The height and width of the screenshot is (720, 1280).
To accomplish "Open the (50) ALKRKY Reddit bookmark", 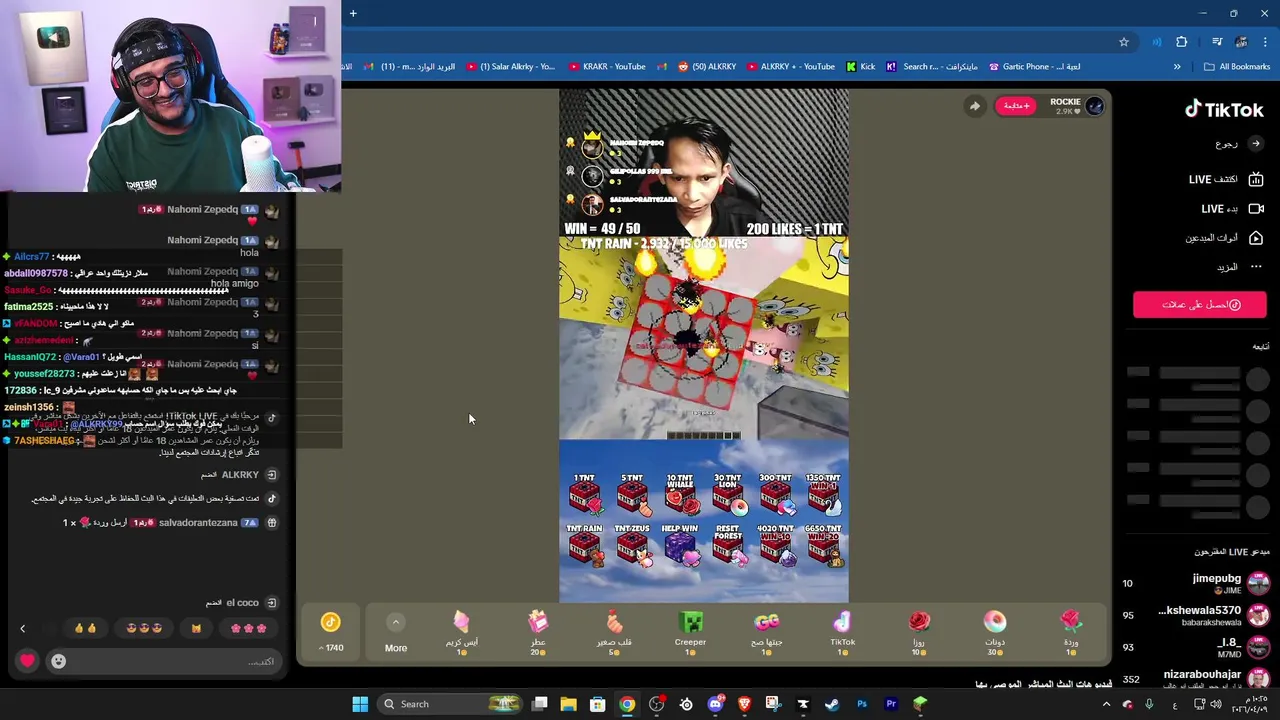I will 707,67.
